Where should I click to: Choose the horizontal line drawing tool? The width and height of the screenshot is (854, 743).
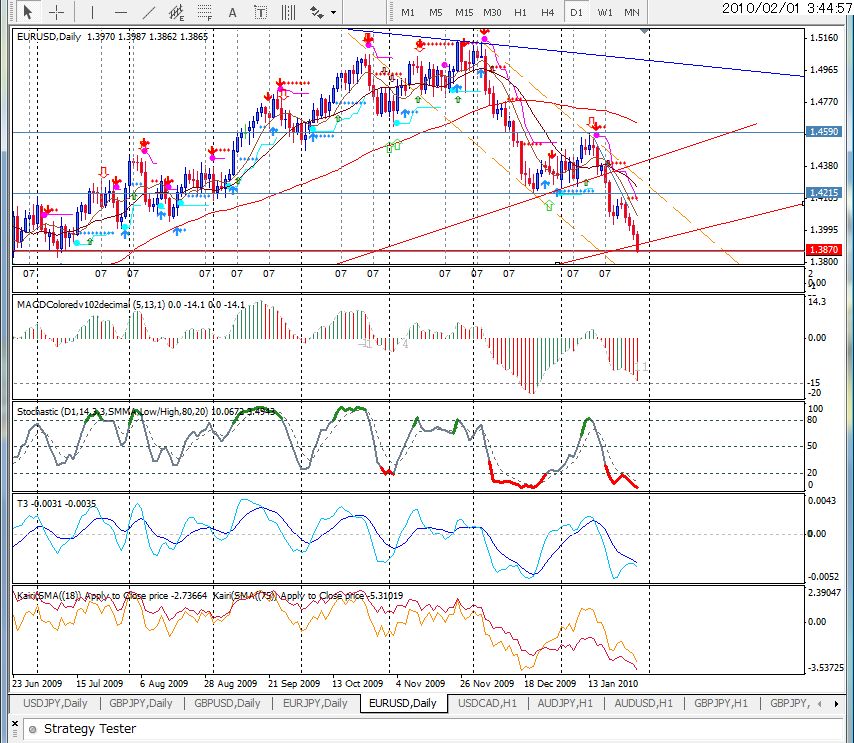tap(121, 12)
